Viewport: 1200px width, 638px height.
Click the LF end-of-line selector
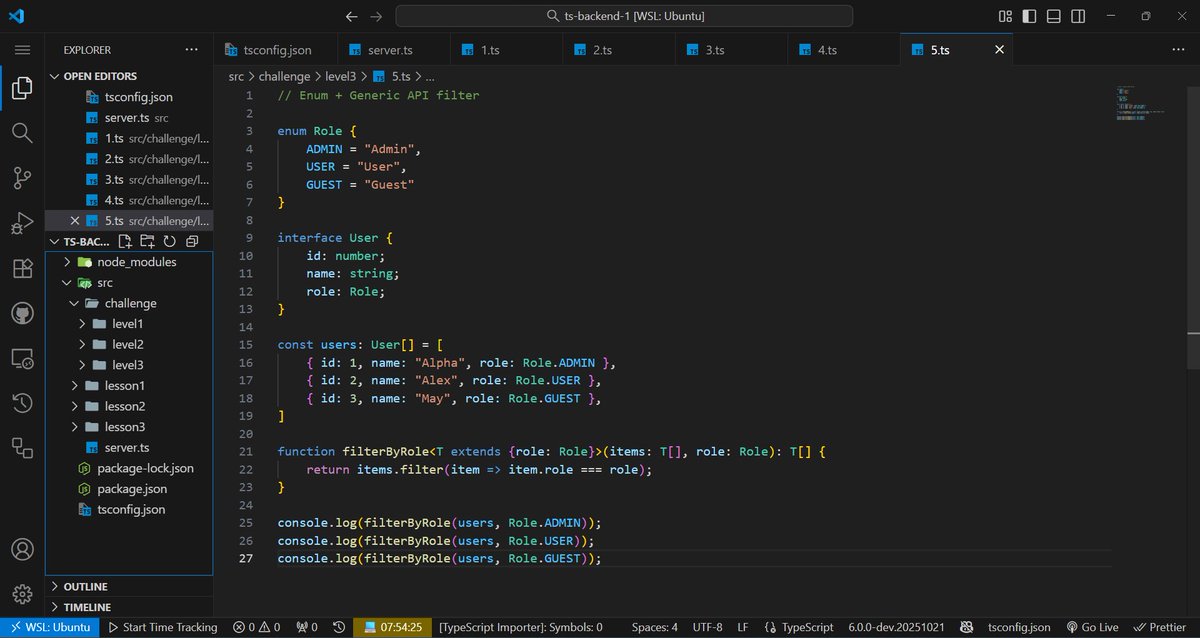(x=743, y=627)
